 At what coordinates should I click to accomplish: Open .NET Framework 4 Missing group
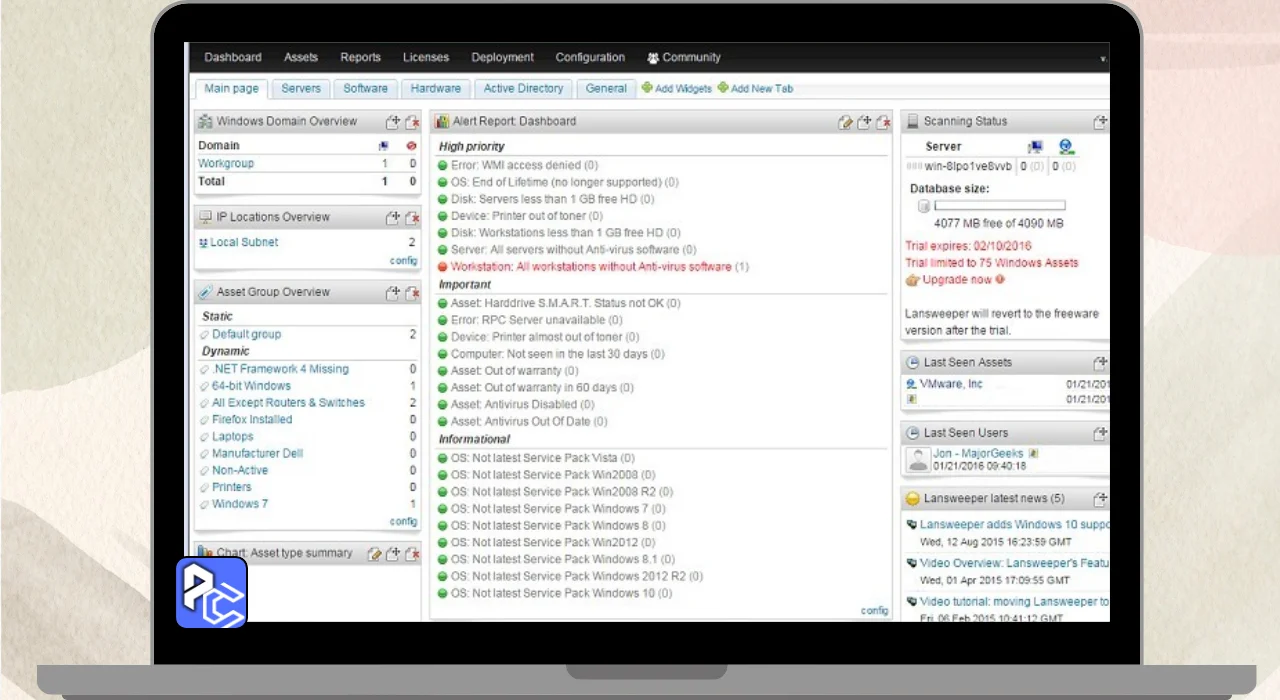point(280,369)
